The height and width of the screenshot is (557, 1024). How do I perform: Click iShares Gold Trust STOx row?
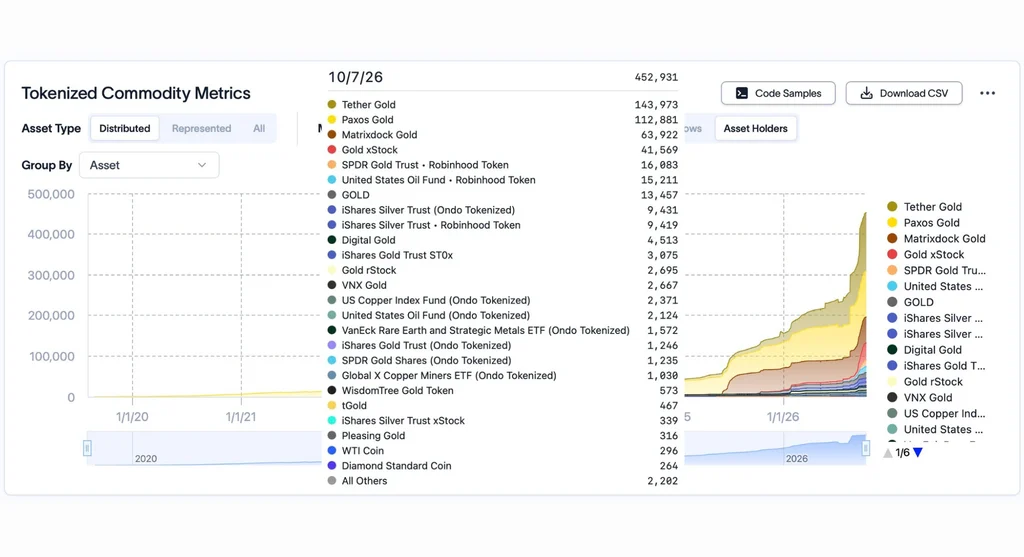pos(502,255)
